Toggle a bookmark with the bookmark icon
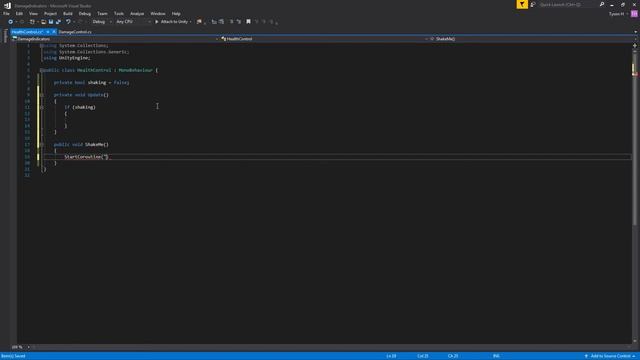Screen dimensions: 640x360 point(248,22)
